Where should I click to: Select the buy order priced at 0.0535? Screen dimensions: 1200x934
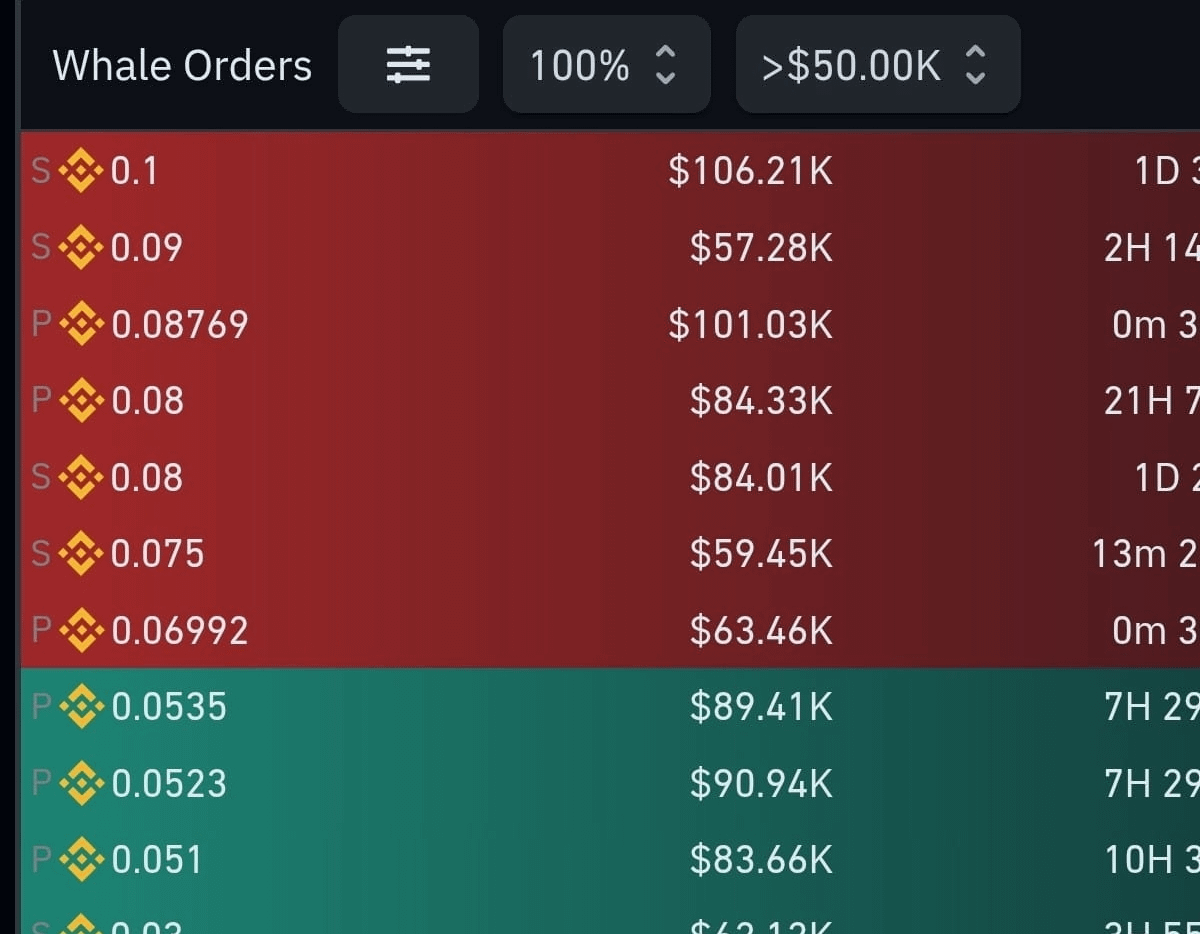coord(169,707)
